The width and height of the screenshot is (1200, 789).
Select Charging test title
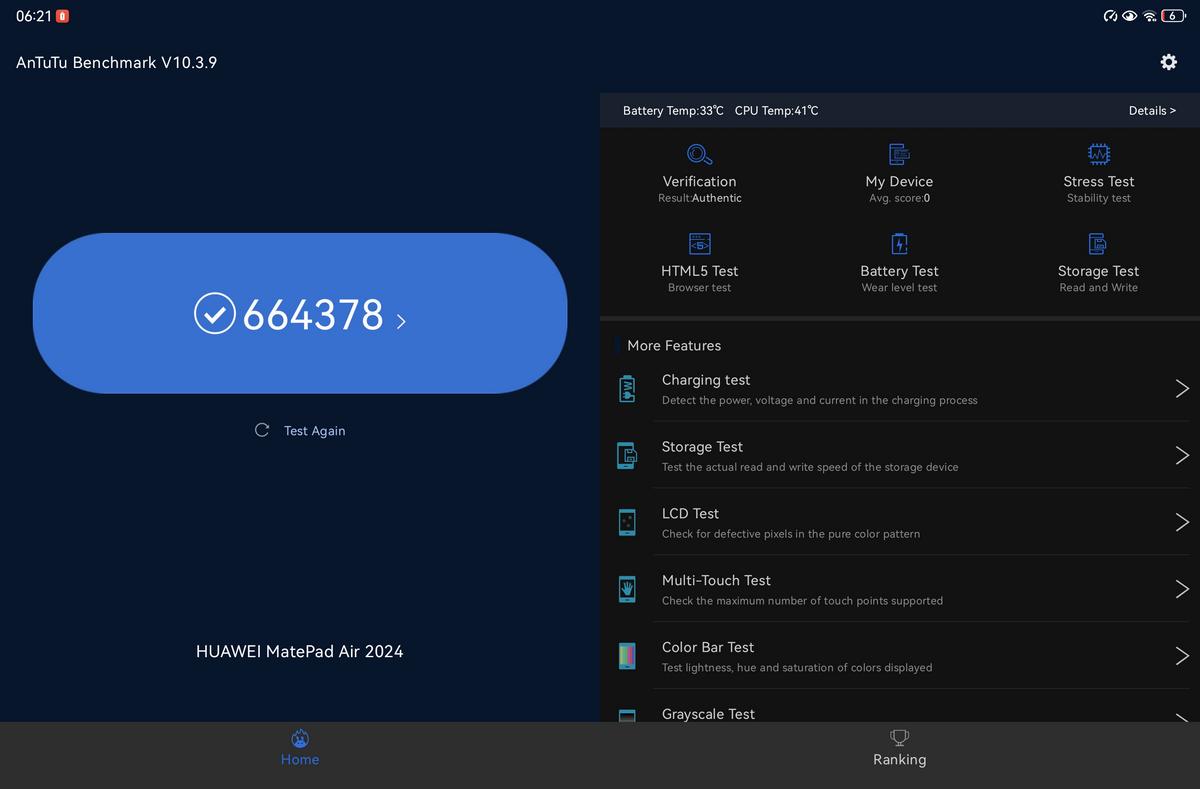coord(706,380)
